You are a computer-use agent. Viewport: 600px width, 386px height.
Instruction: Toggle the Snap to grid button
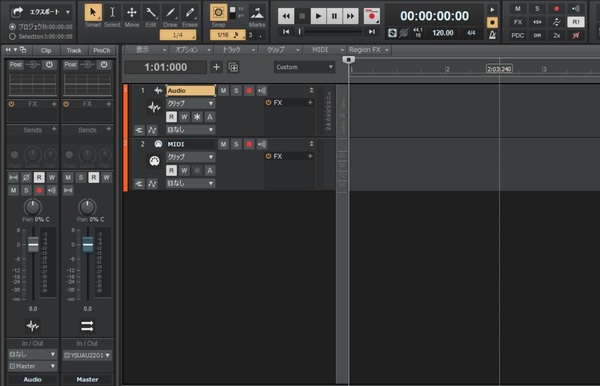click(x=218, y=13)
